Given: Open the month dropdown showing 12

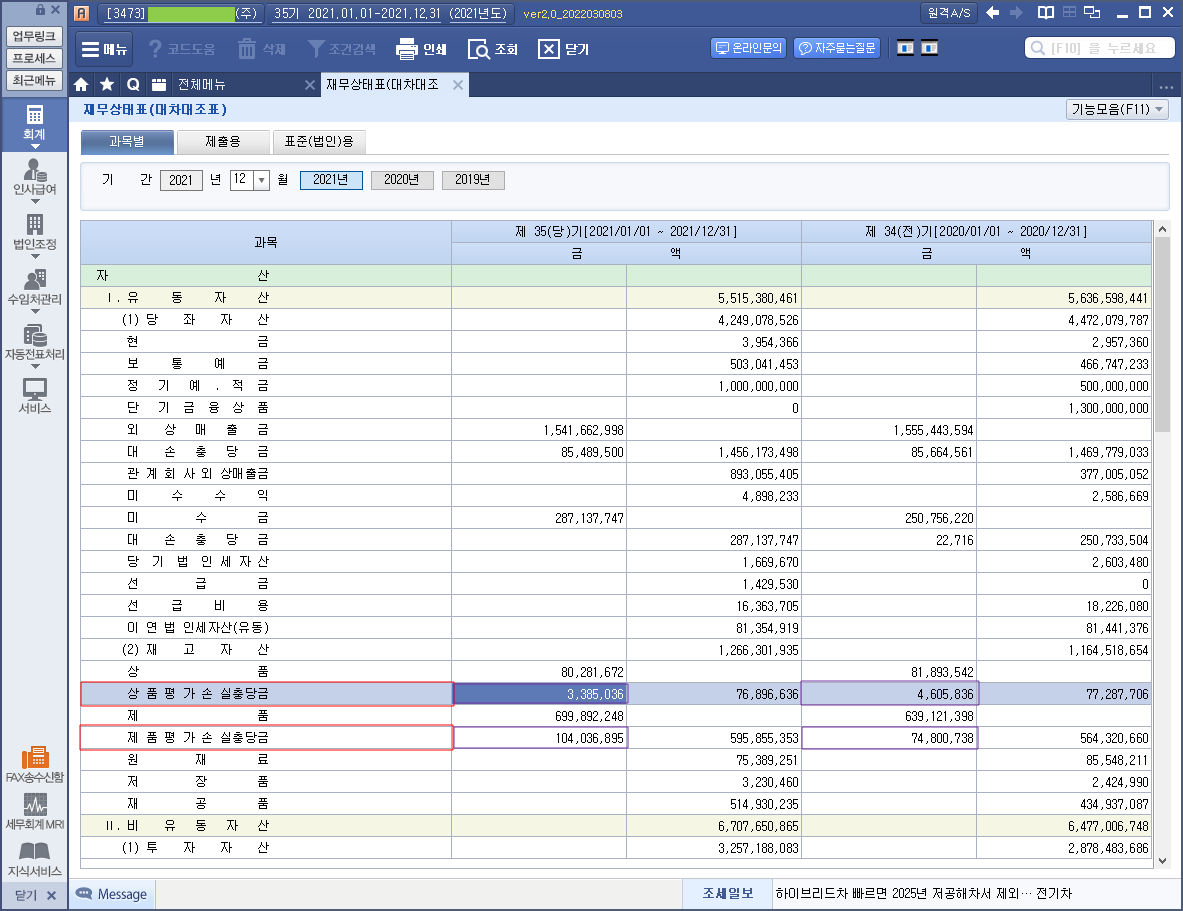Looking at the screenshot, I should [x=262, y=180].
